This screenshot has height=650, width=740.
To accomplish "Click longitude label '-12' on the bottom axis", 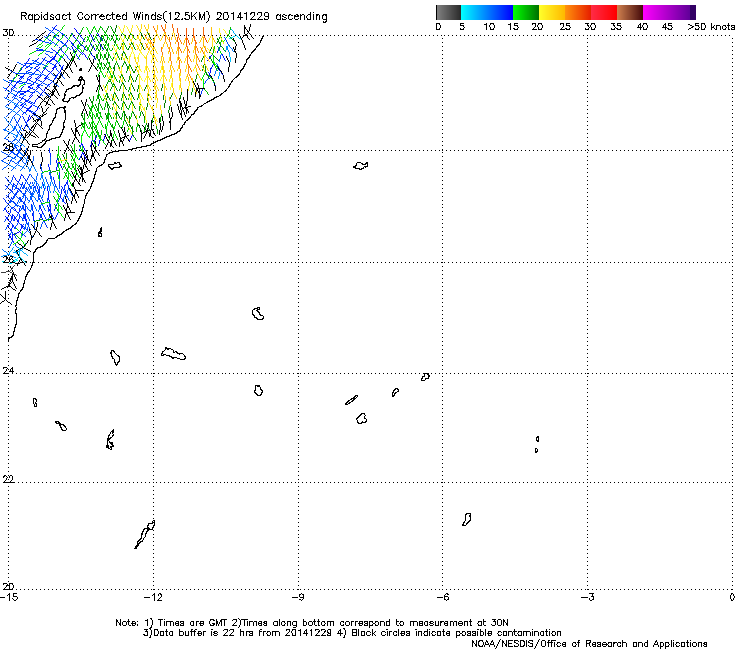I will tap(153, 598).
